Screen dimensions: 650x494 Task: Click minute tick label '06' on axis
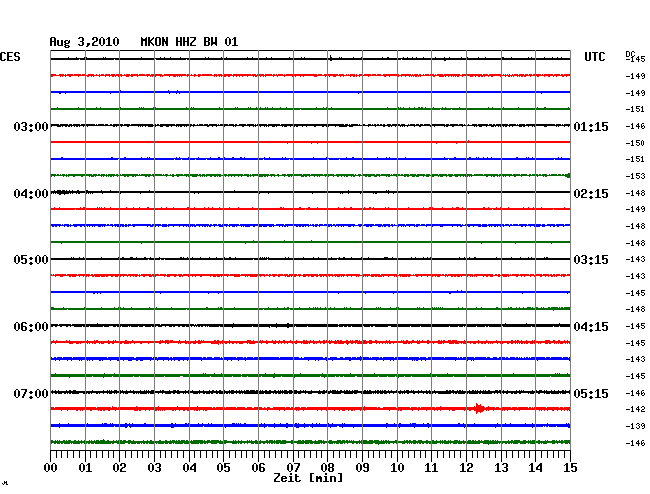258,468
